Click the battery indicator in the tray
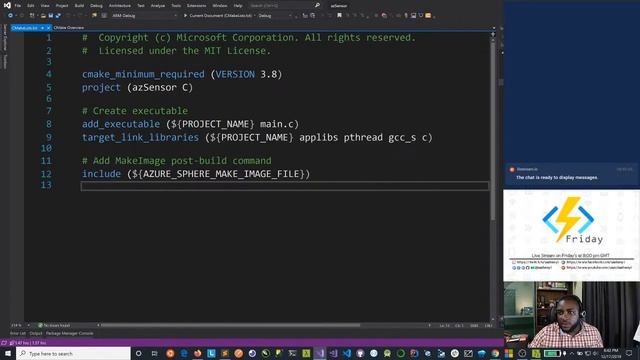 [551, 353]
